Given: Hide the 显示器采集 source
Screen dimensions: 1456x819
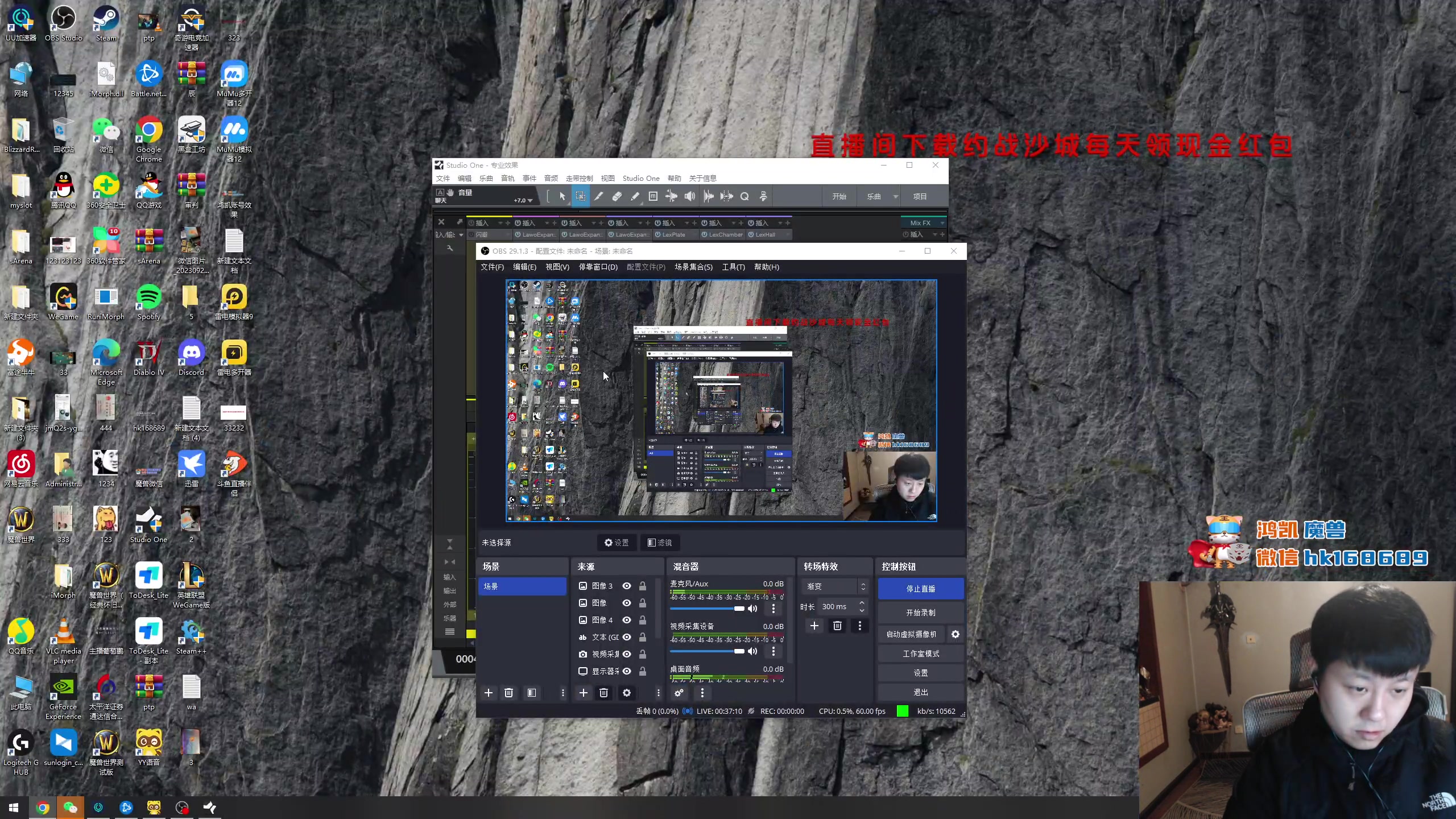Looking at the screenshot, I should click(x=627, y=671).
